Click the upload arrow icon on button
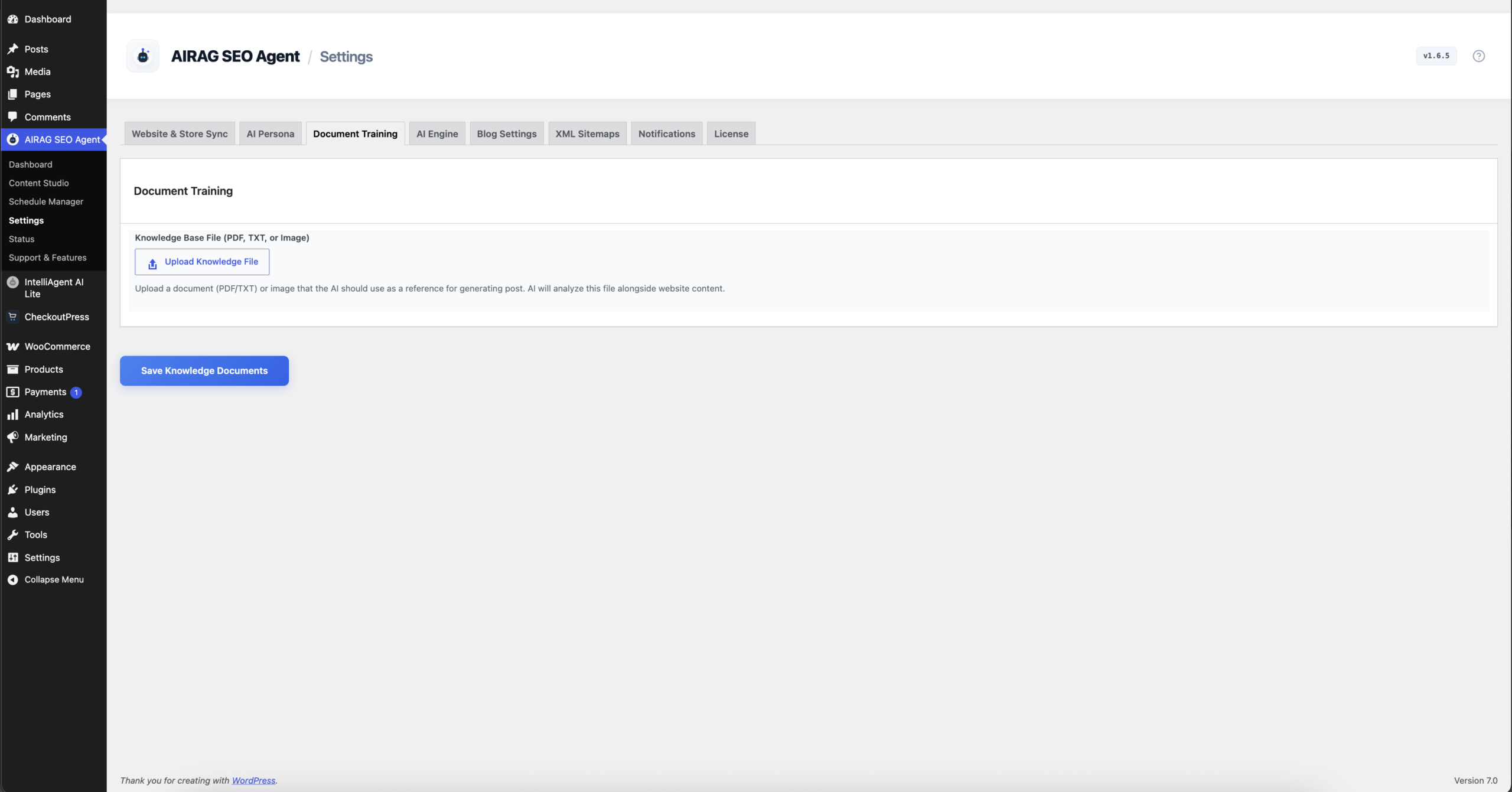 (152, 264)
